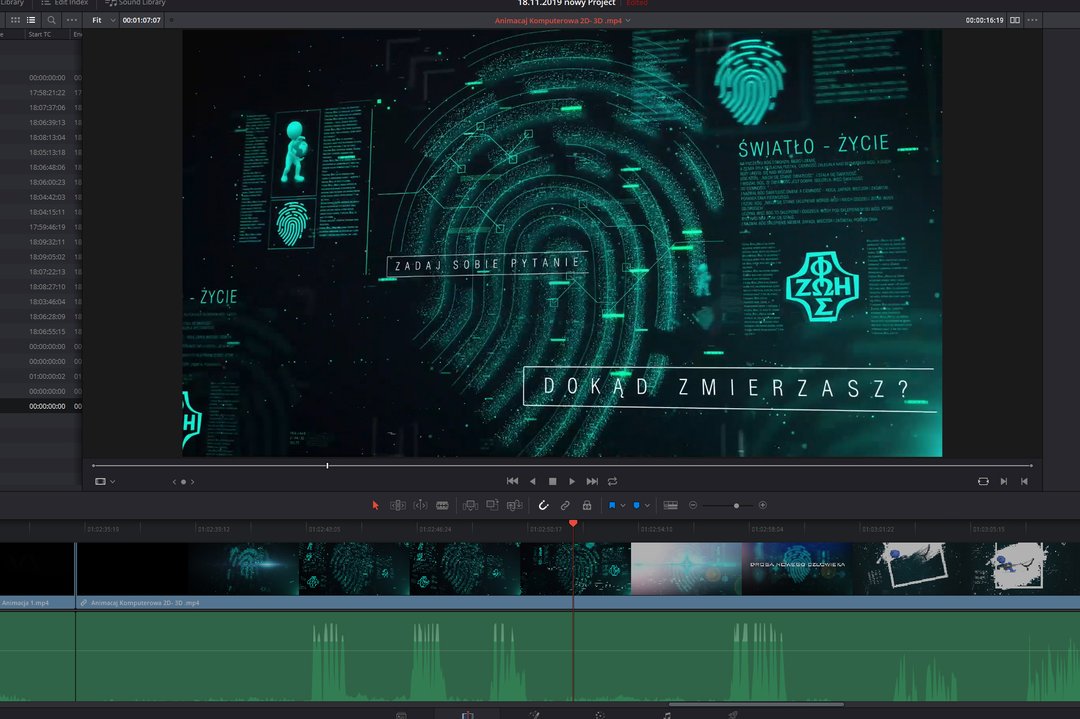Open the Fit viewer zoom dropdown

pyautogui.click(x=102, y=20)
